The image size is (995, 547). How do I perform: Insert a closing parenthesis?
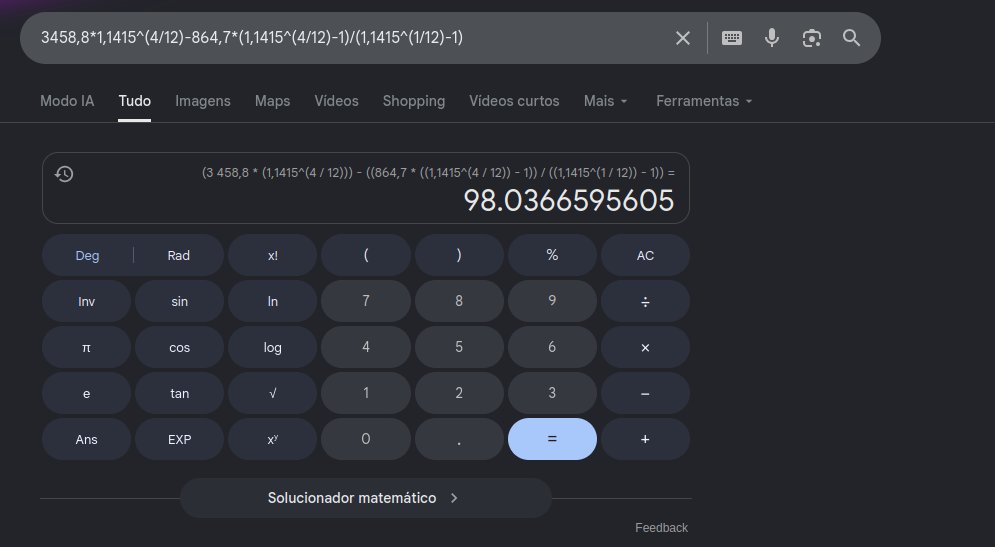[x=459, y=255]
